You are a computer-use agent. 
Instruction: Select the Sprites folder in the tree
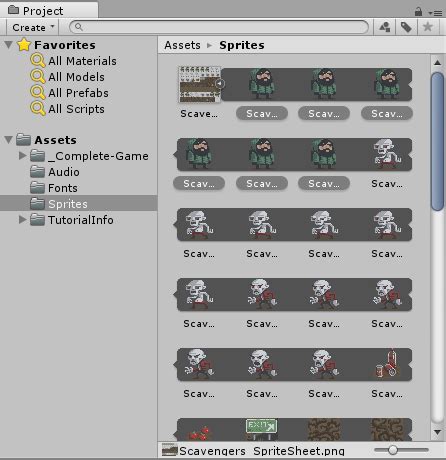click(x=68, y=204)
